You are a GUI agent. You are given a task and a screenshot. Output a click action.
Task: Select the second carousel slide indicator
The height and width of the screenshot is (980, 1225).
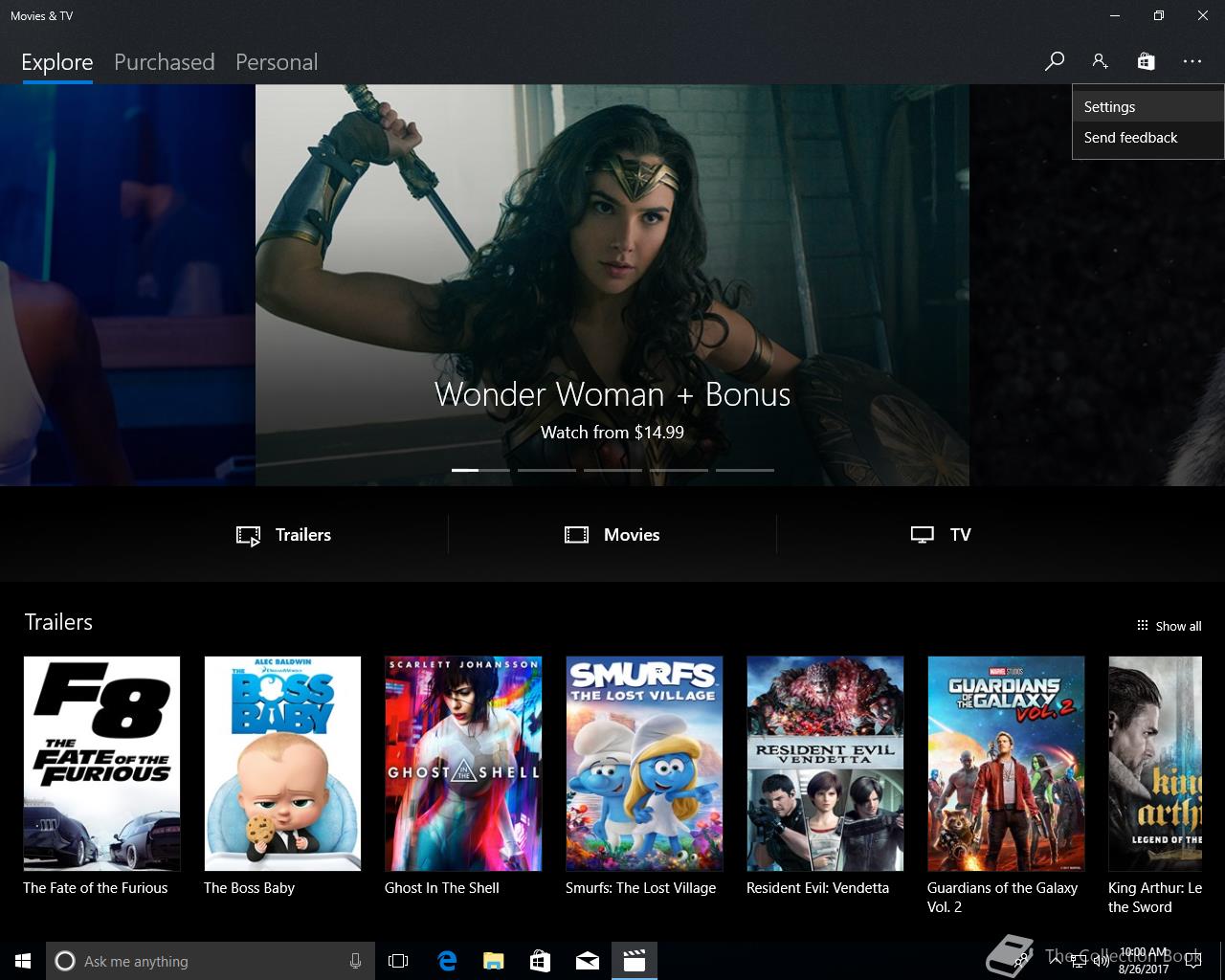tap(546, 470)
